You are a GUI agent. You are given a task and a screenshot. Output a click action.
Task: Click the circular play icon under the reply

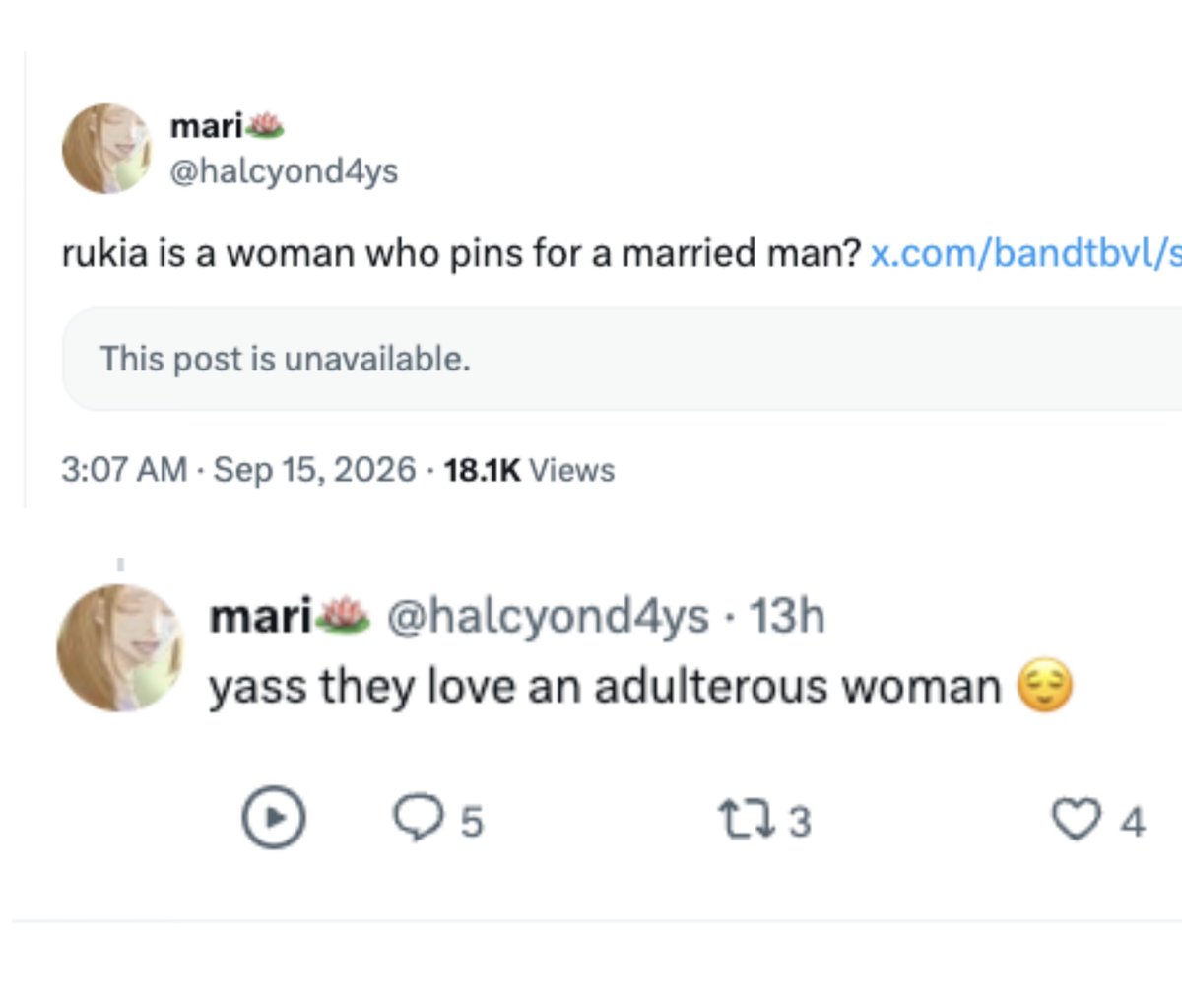(274, 818)
